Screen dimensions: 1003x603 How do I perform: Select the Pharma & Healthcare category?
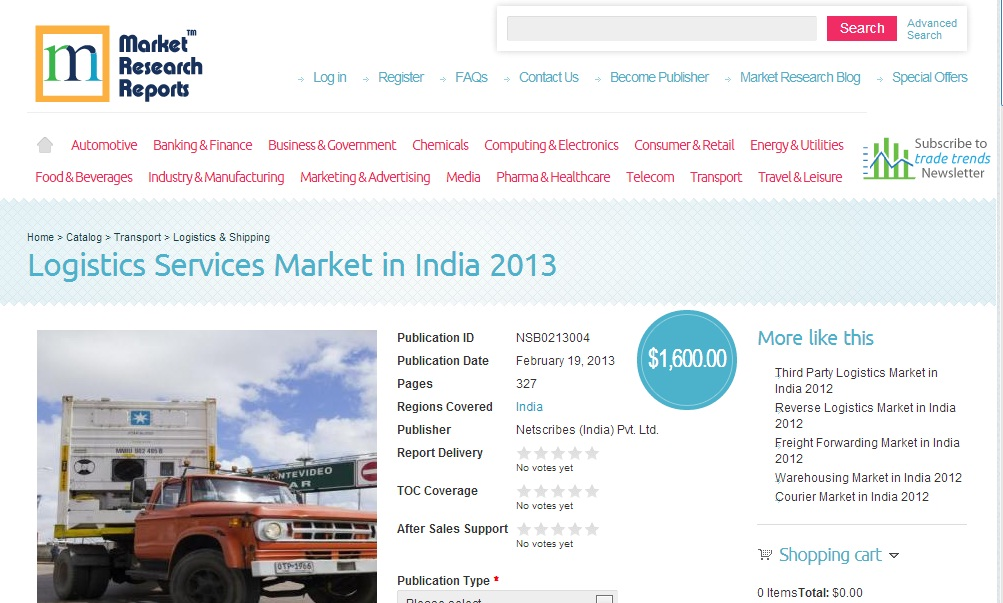click(x=553, y=177)
